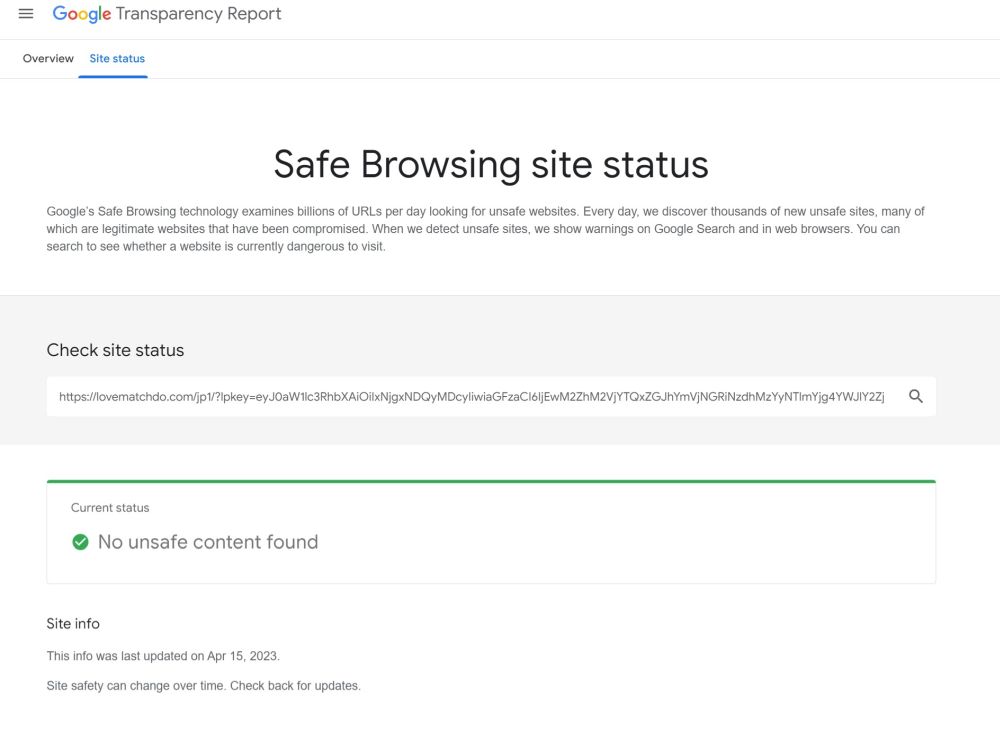
Task: Click the Check site status heading
Action: 115,350
